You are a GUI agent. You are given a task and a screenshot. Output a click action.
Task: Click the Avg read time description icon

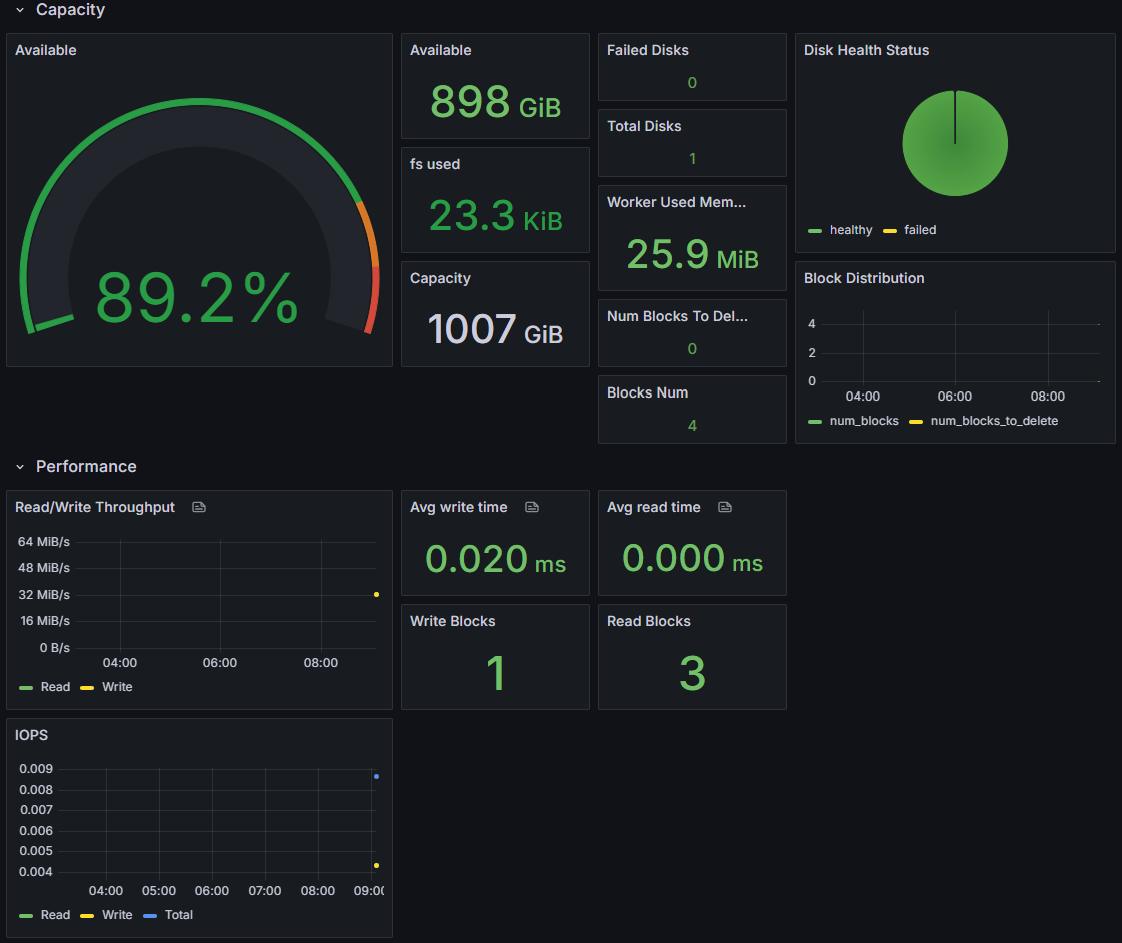click(x=725, y=507)
